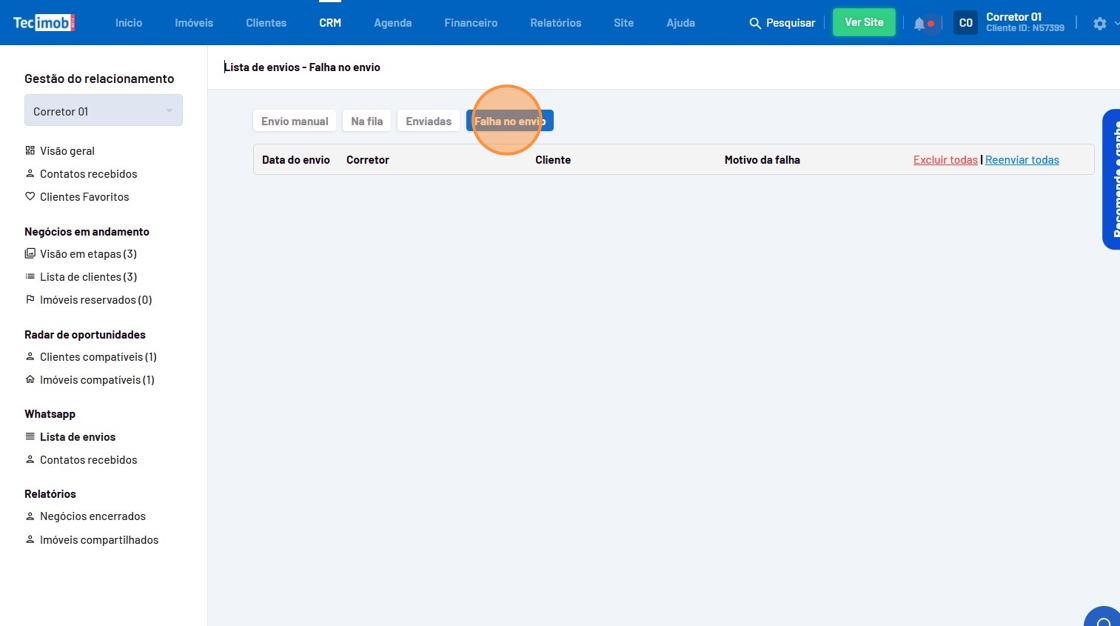Click the Reenviar todas link

(x=1022, y=160)
